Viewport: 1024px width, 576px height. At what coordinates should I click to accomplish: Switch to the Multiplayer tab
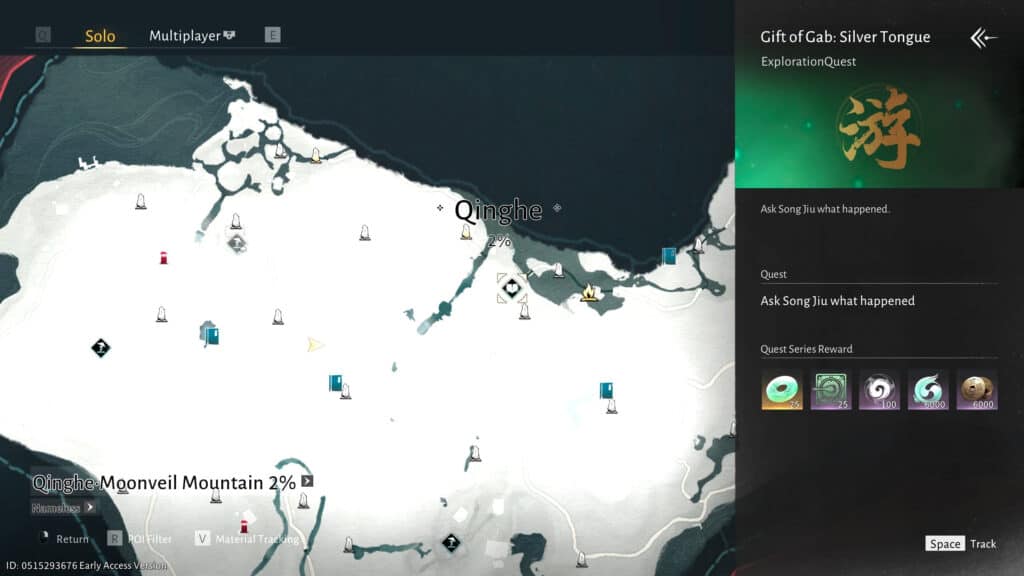tap(192, 36)
